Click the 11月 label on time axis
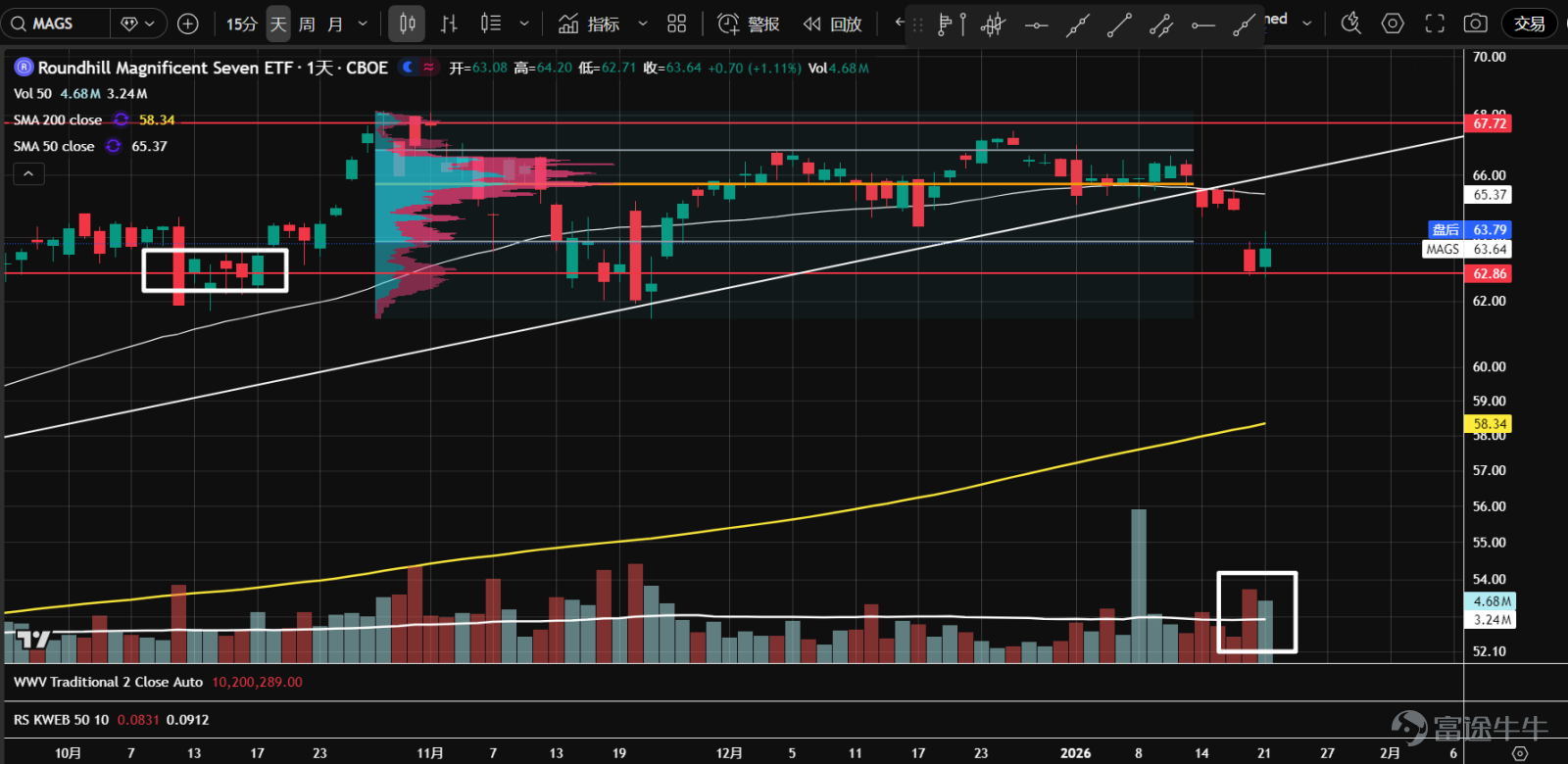This screenshot has width=1568, height=764. coord(430,753)
